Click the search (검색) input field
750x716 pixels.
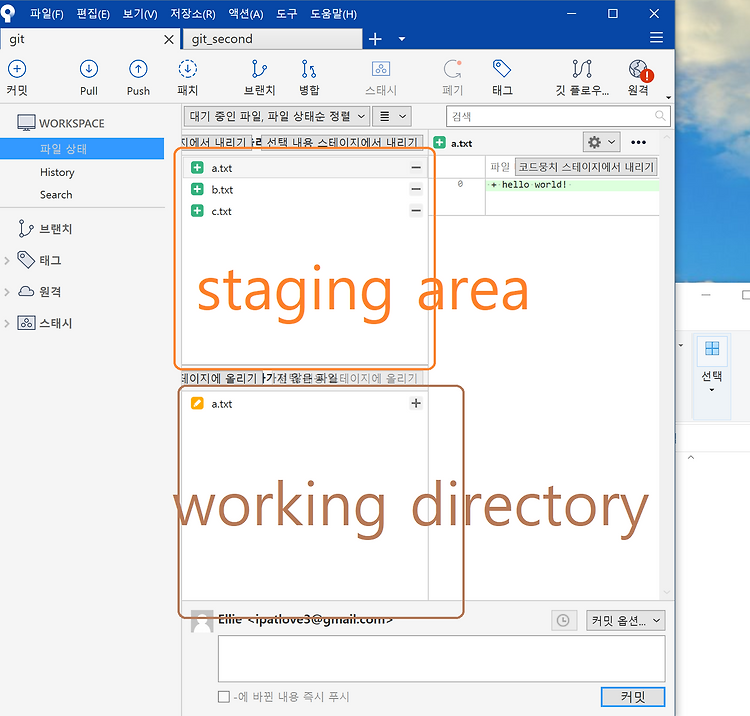point(558,116)
